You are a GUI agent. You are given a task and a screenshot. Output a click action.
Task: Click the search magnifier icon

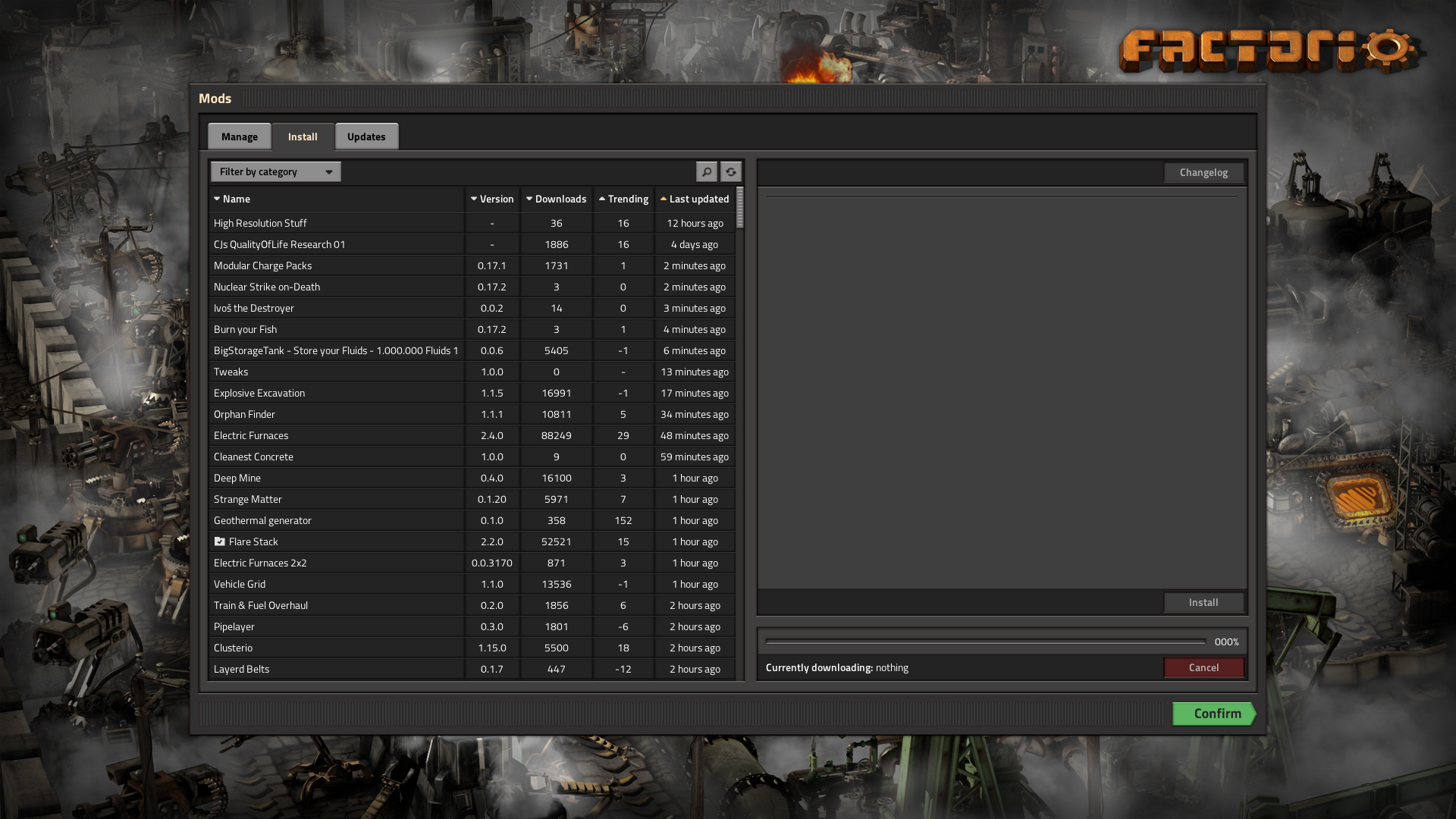coord(706,171)
